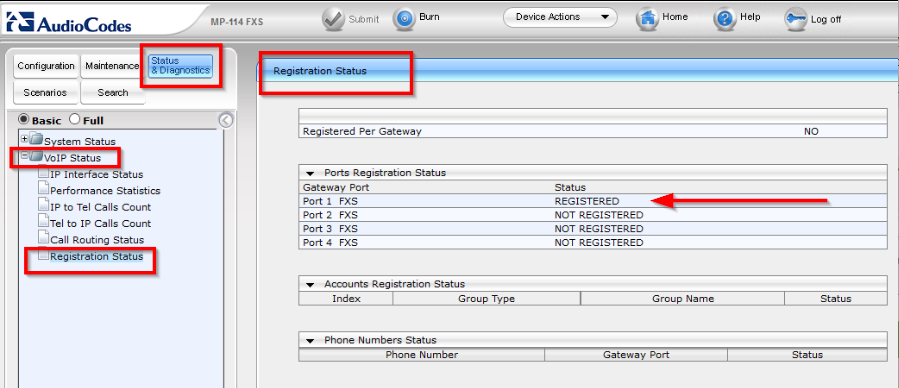Open the Device Actions dropdown
This screenshot has width=899, height=388.
[x=560, y=17]
